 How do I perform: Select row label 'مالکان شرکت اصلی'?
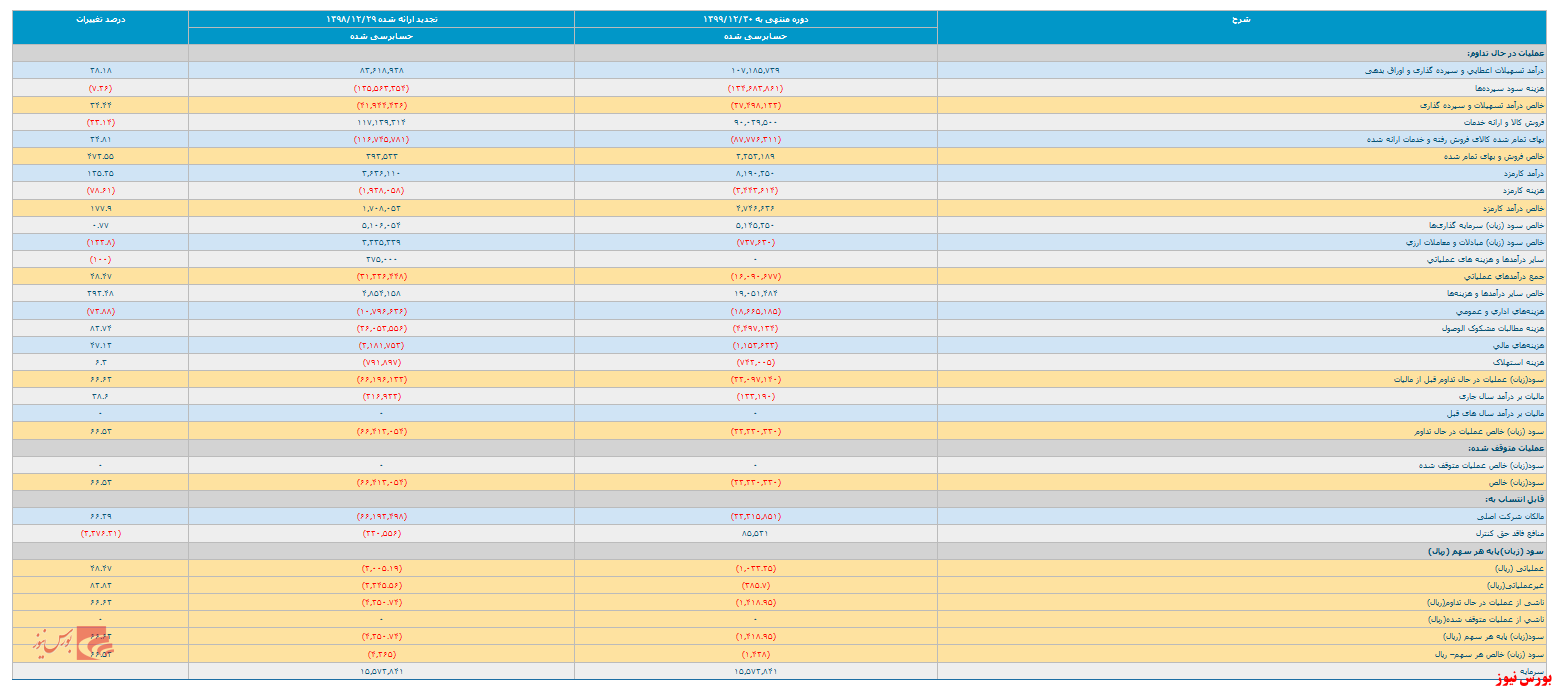tap(1513, 516)
